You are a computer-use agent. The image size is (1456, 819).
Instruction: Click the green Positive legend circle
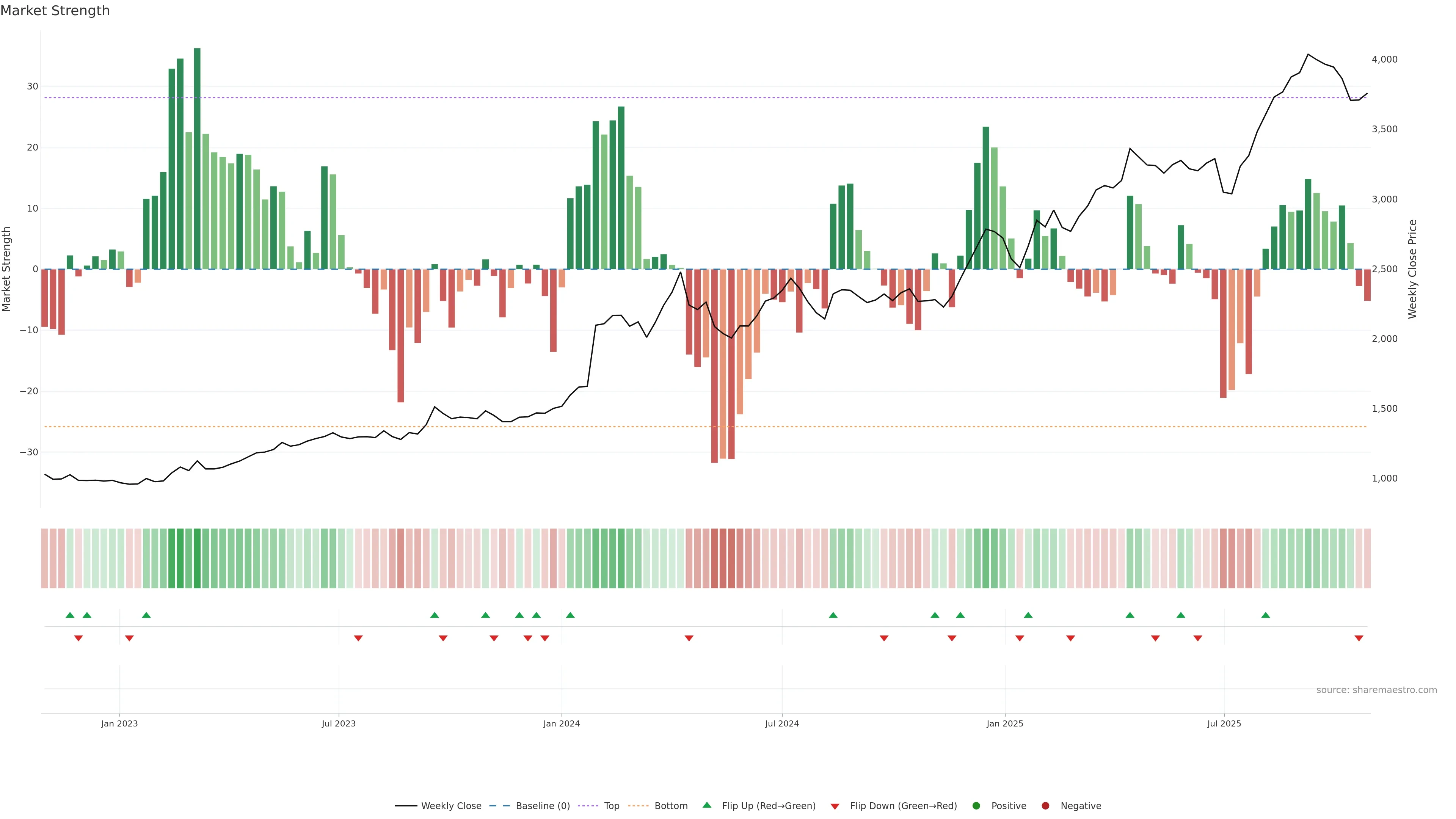[x=976, y=806]
